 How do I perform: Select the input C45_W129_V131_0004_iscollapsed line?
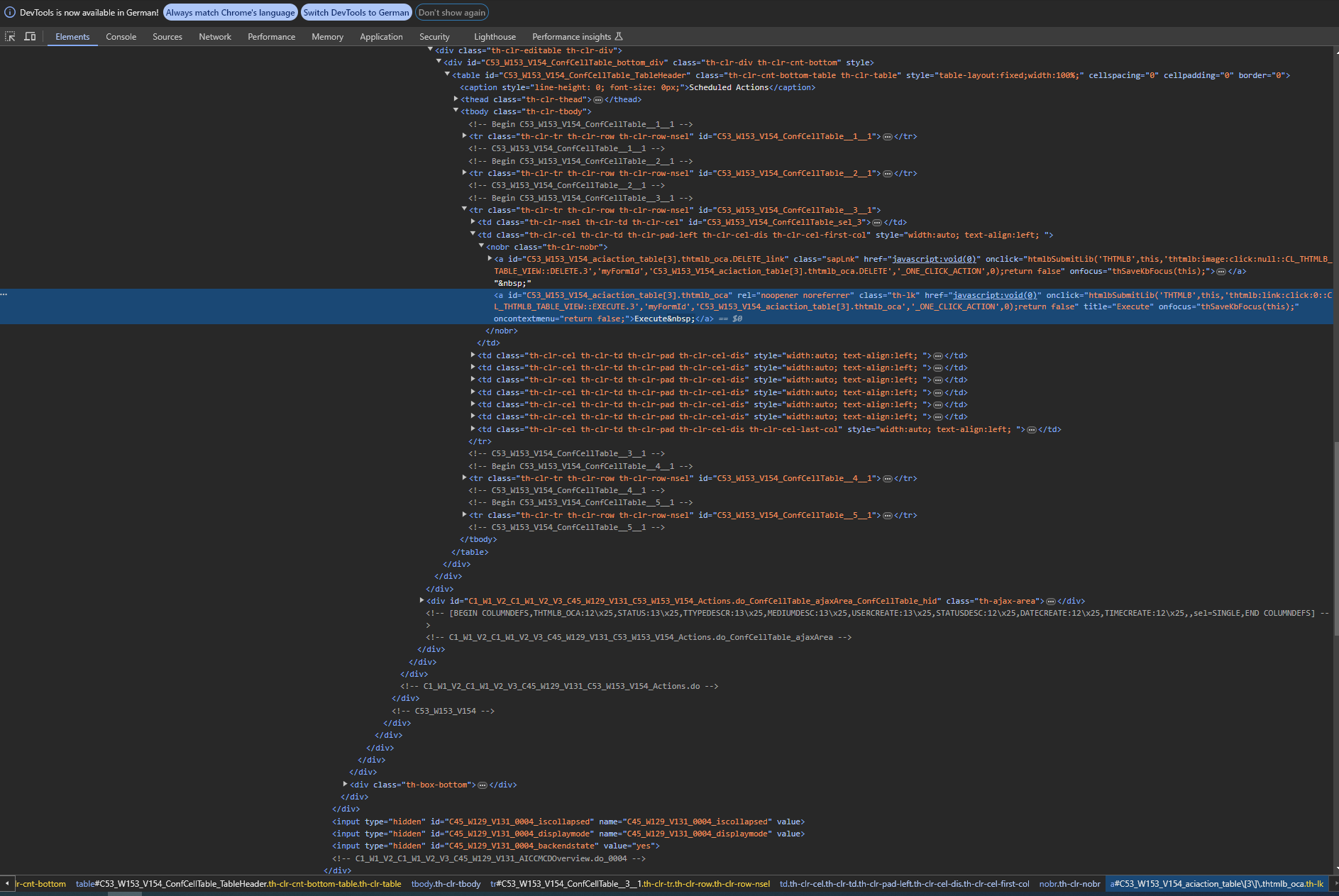(568, 822)
